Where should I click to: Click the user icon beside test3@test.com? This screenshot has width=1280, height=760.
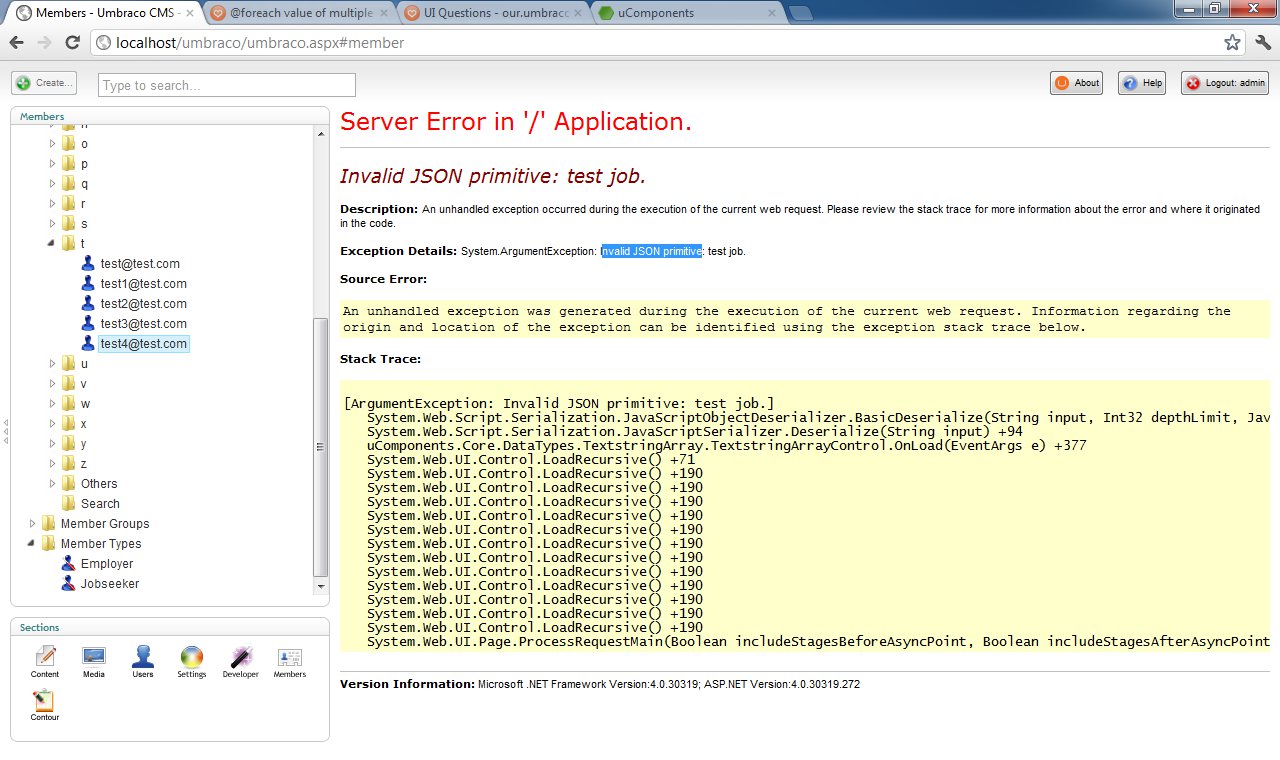tap(88, 324)
